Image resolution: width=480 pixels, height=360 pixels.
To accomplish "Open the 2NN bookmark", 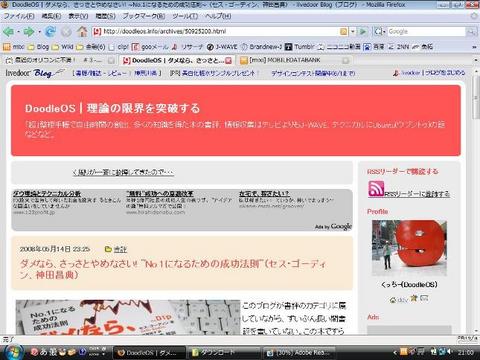I will click(x=399, y=47).
